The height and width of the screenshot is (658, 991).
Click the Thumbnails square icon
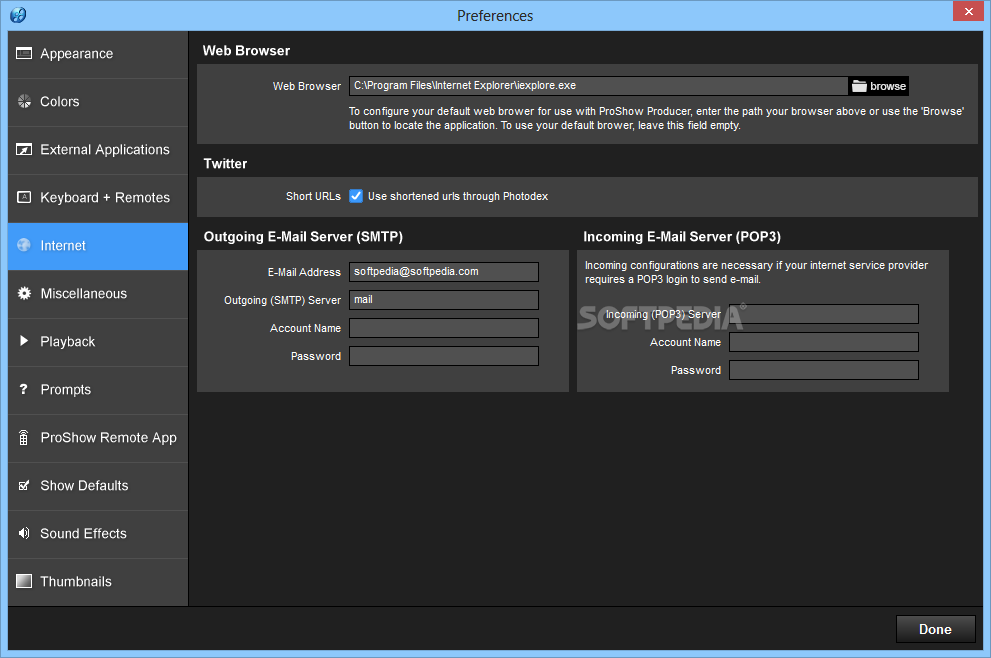pyautogui.click(x=23, y=581)
